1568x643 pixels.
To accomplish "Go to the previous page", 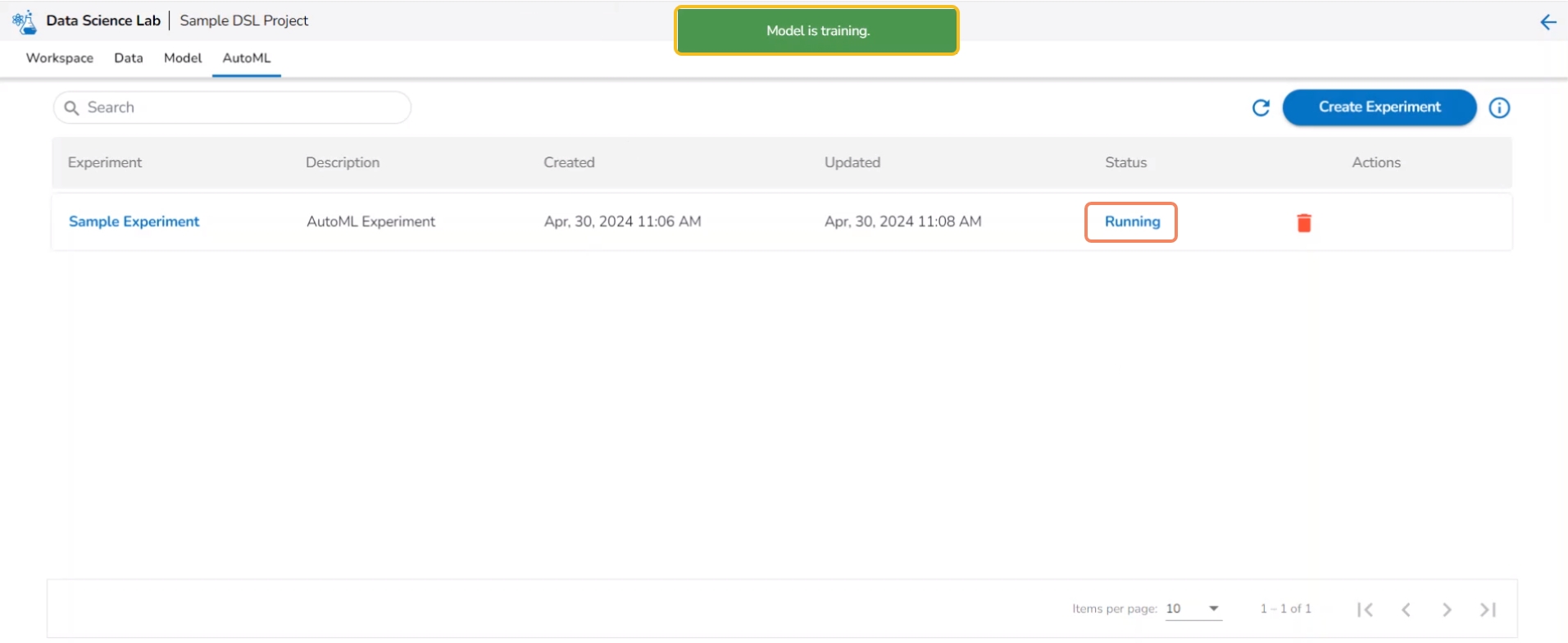I will coord(1406,609).
